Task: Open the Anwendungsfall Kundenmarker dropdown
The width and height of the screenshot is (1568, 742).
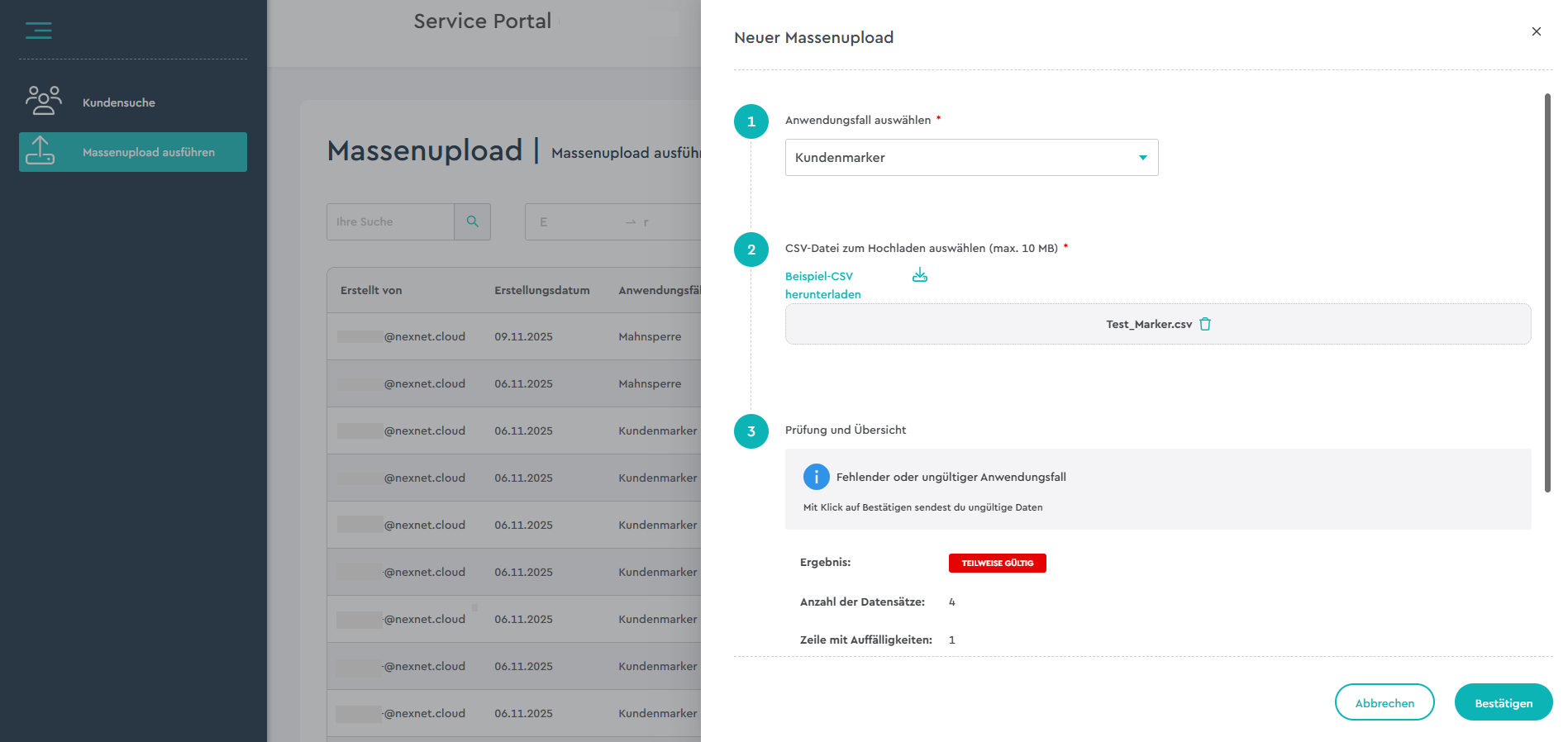Action: pos(959,158)
